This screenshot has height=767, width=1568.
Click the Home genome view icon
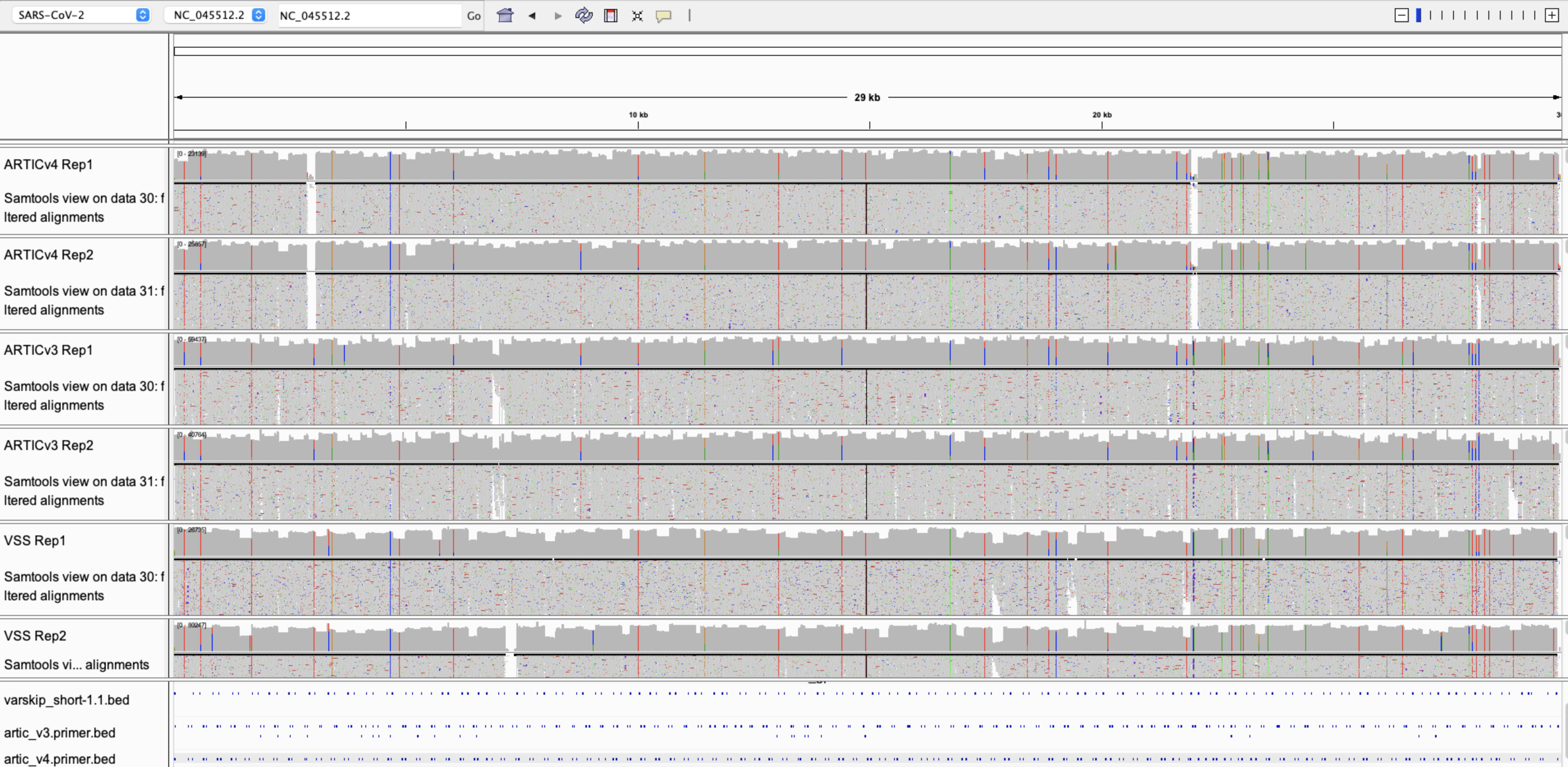click(x=505, y=16)
